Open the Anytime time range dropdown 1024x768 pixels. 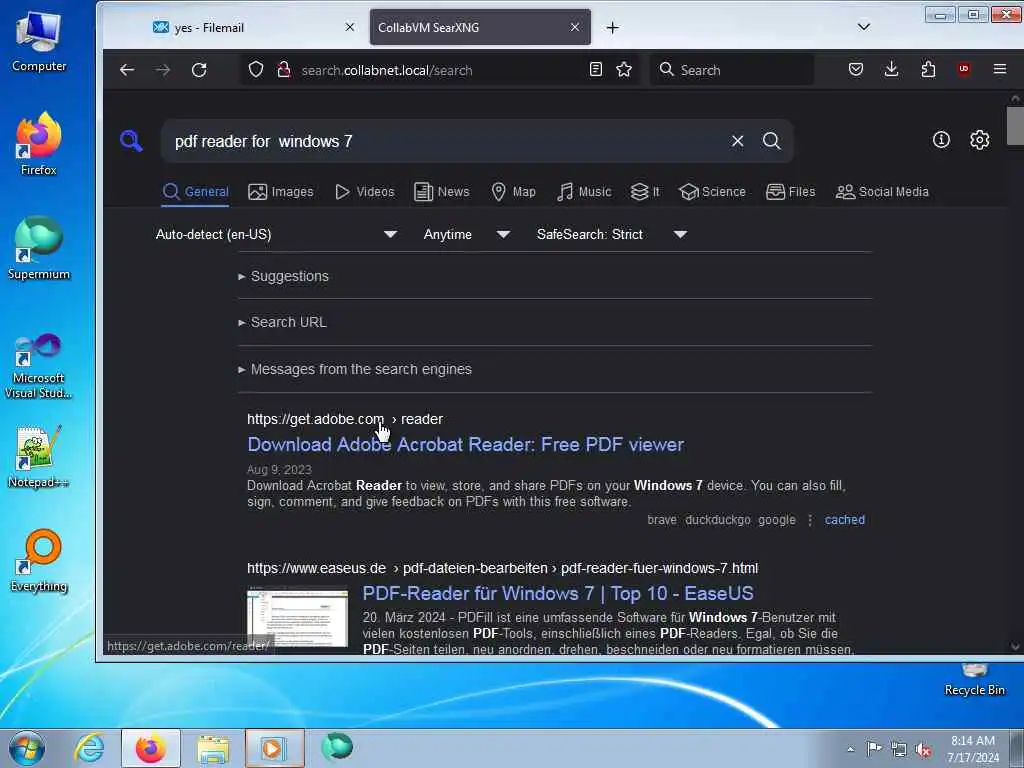(x=466, y=234)
